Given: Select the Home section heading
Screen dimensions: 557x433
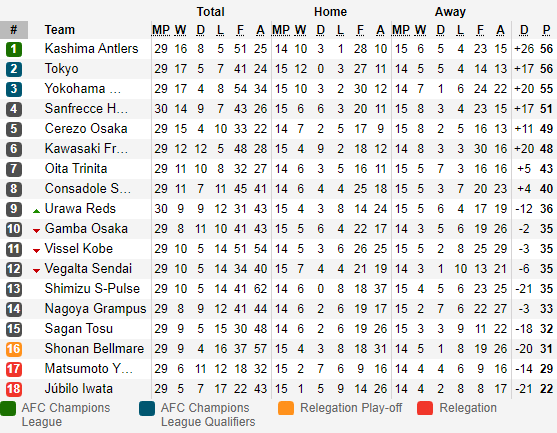Looking at the screenshot, I should [330, 12].
